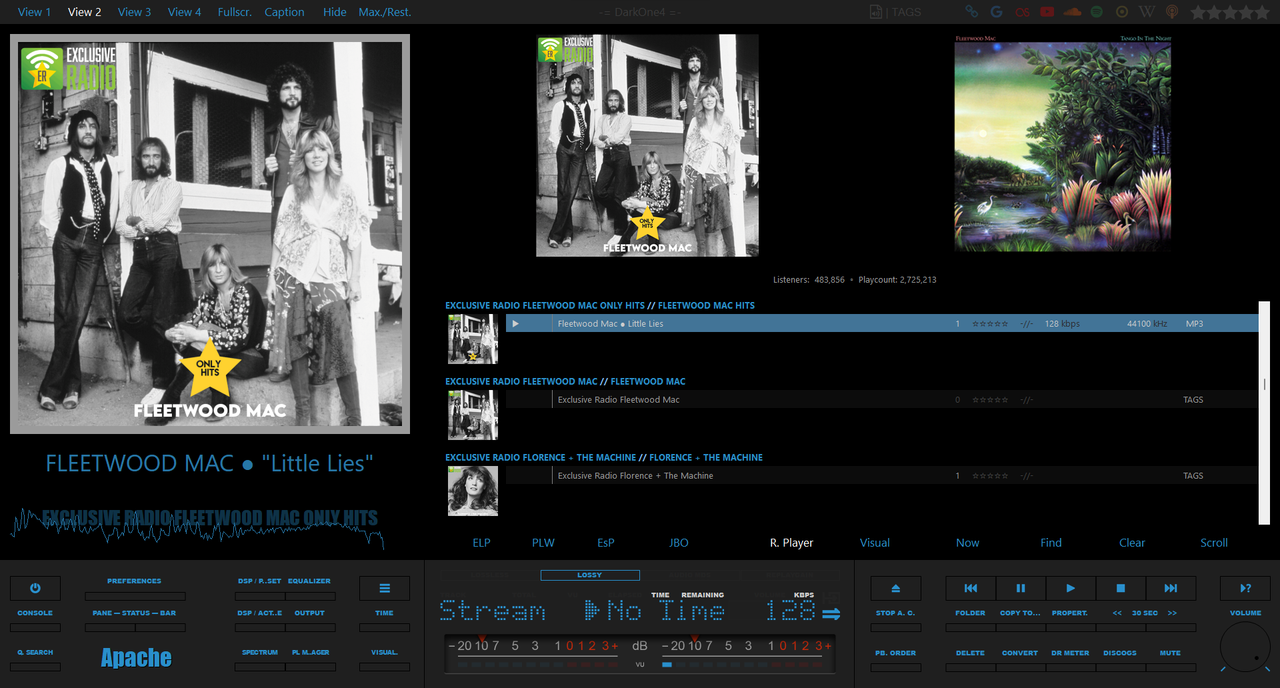Image resolution: width=1280 pixels, height=688 pixels.
Task: Pause the playback
Action: click(x=1020, y=588)
